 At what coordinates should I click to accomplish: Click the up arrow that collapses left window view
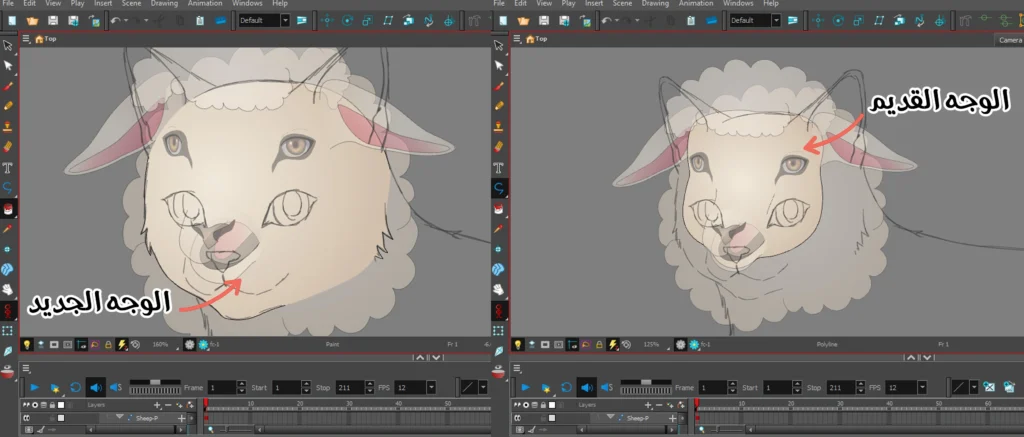pyautogui.click(x=420, y=358)
